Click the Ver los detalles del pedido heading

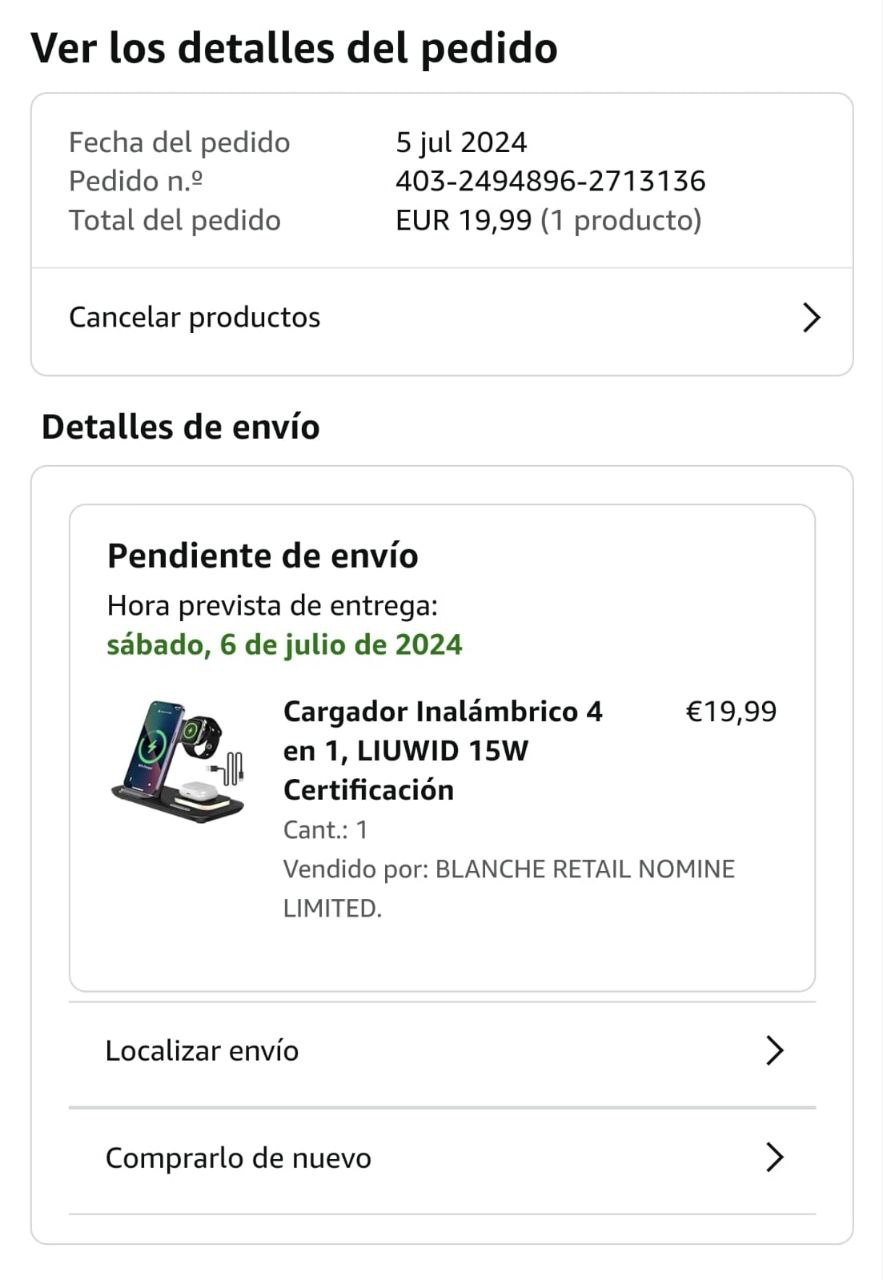click(294, 48)
